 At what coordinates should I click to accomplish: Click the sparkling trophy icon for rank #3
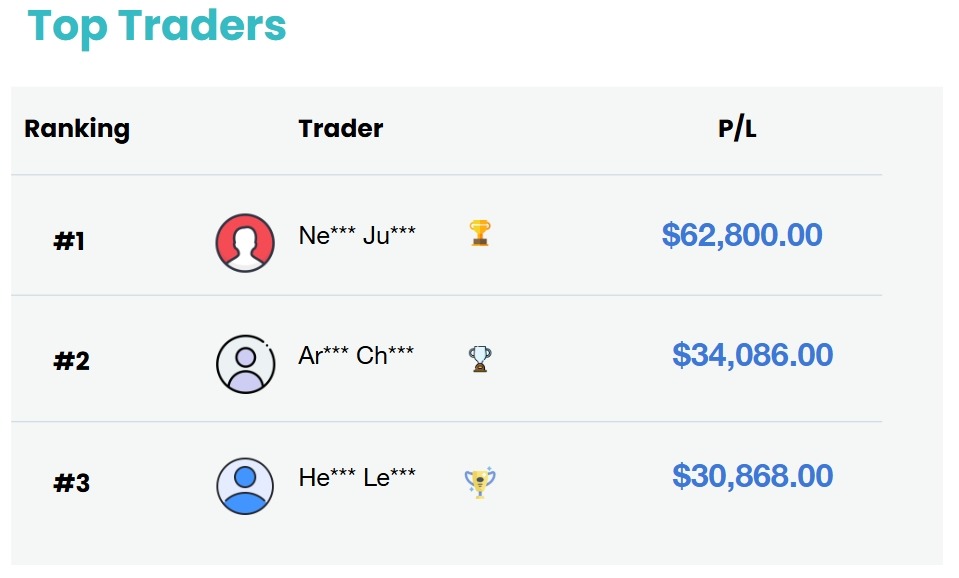click(480, 483)
